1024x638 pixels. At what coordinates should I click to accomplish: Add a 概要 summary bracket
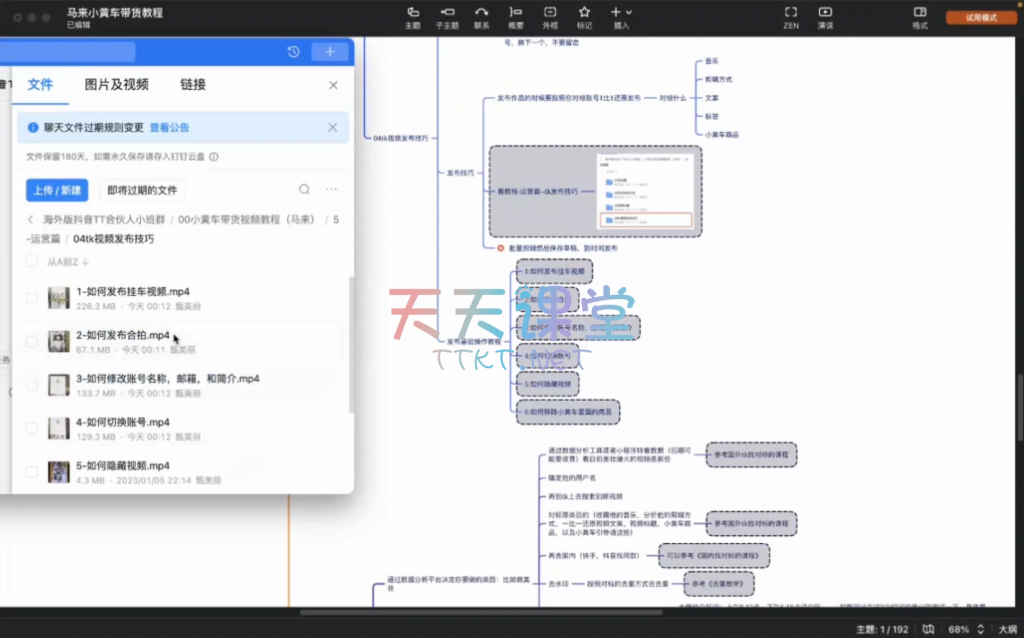515,16
